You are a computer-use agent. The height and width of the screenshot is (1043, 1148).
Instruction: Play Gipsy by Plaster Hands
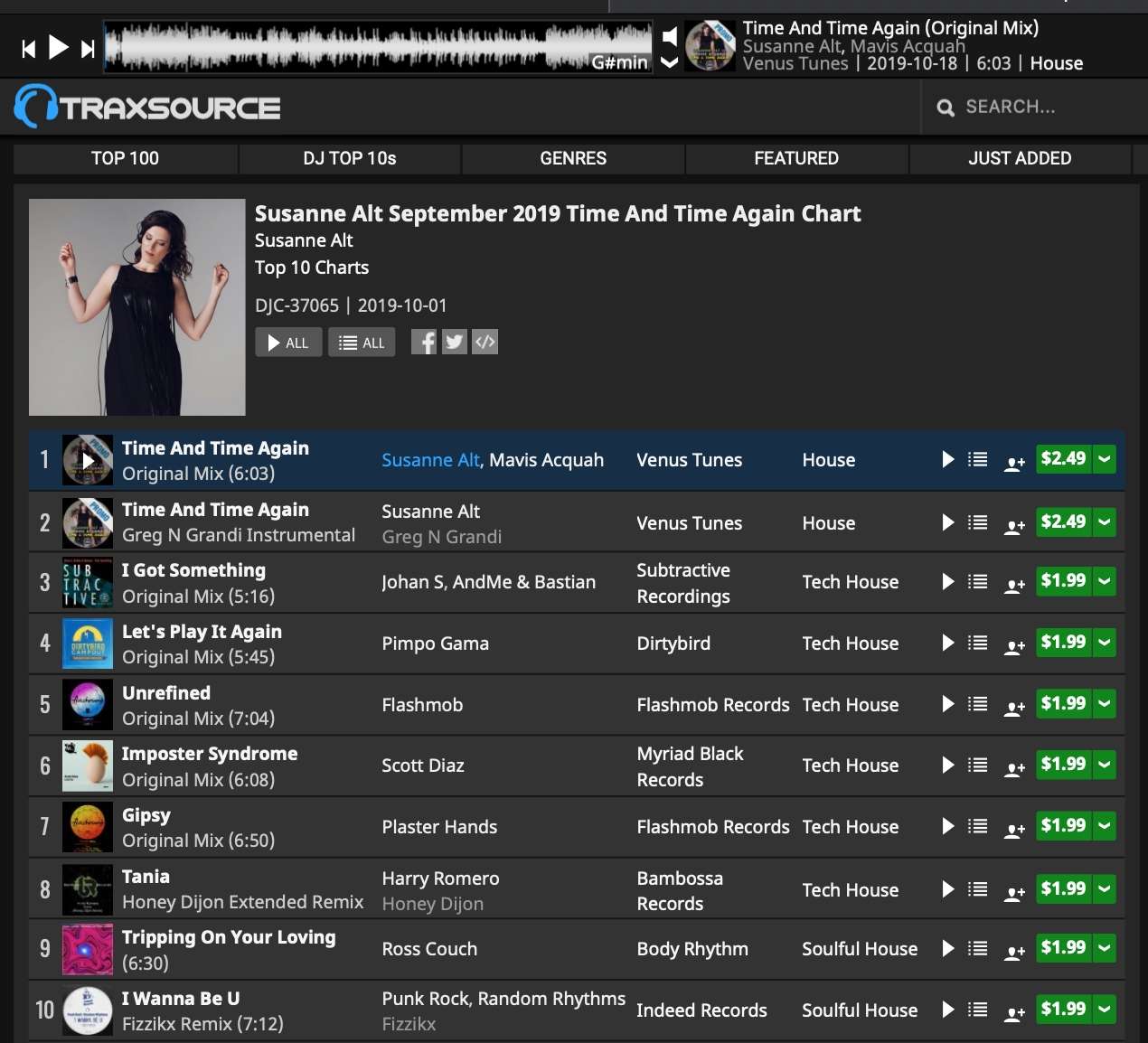[948, 826]
